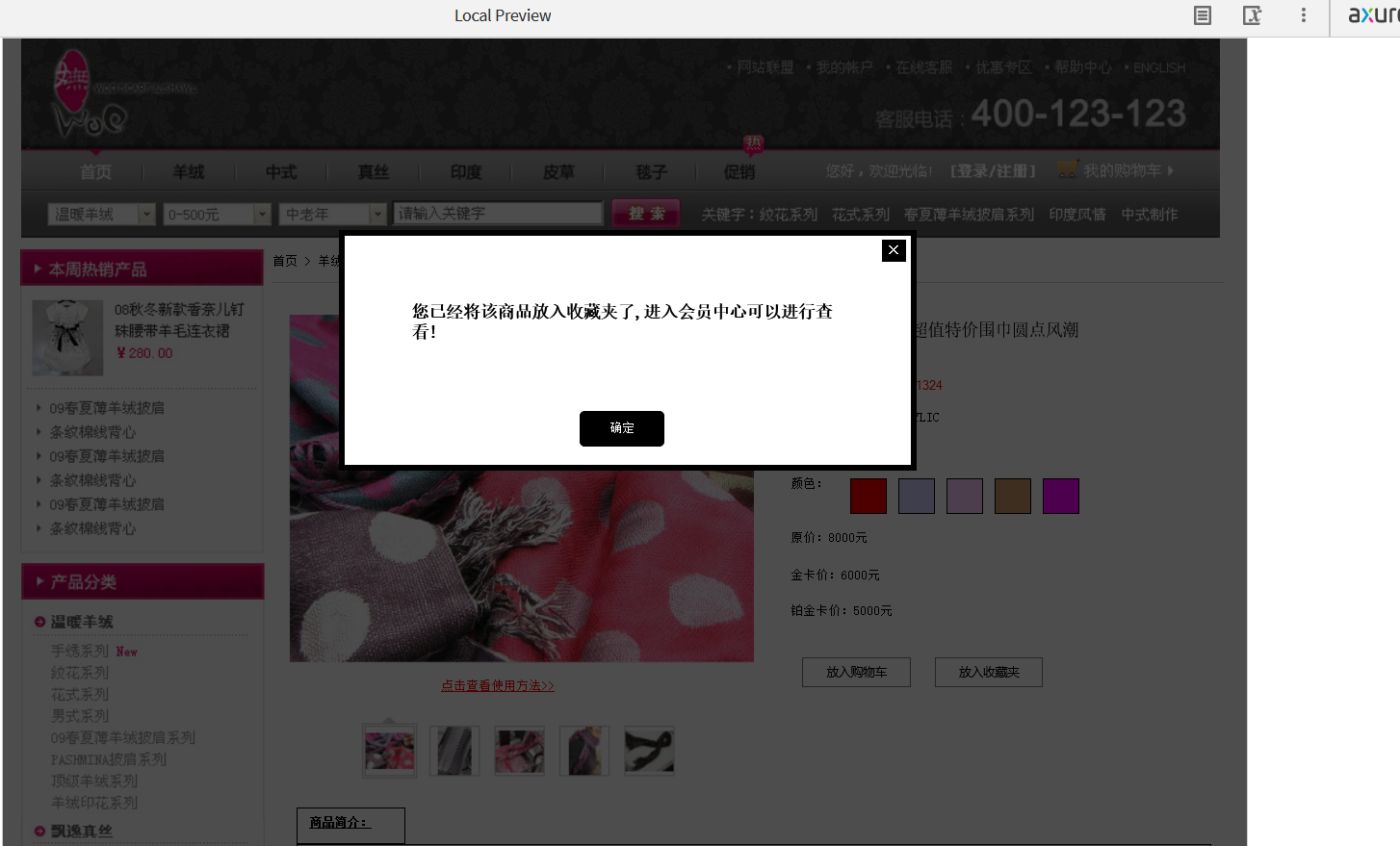This screenshot has width=1400, height=846.
Task: Select the brown color swatch
Action: click(x=1013, y=496)
